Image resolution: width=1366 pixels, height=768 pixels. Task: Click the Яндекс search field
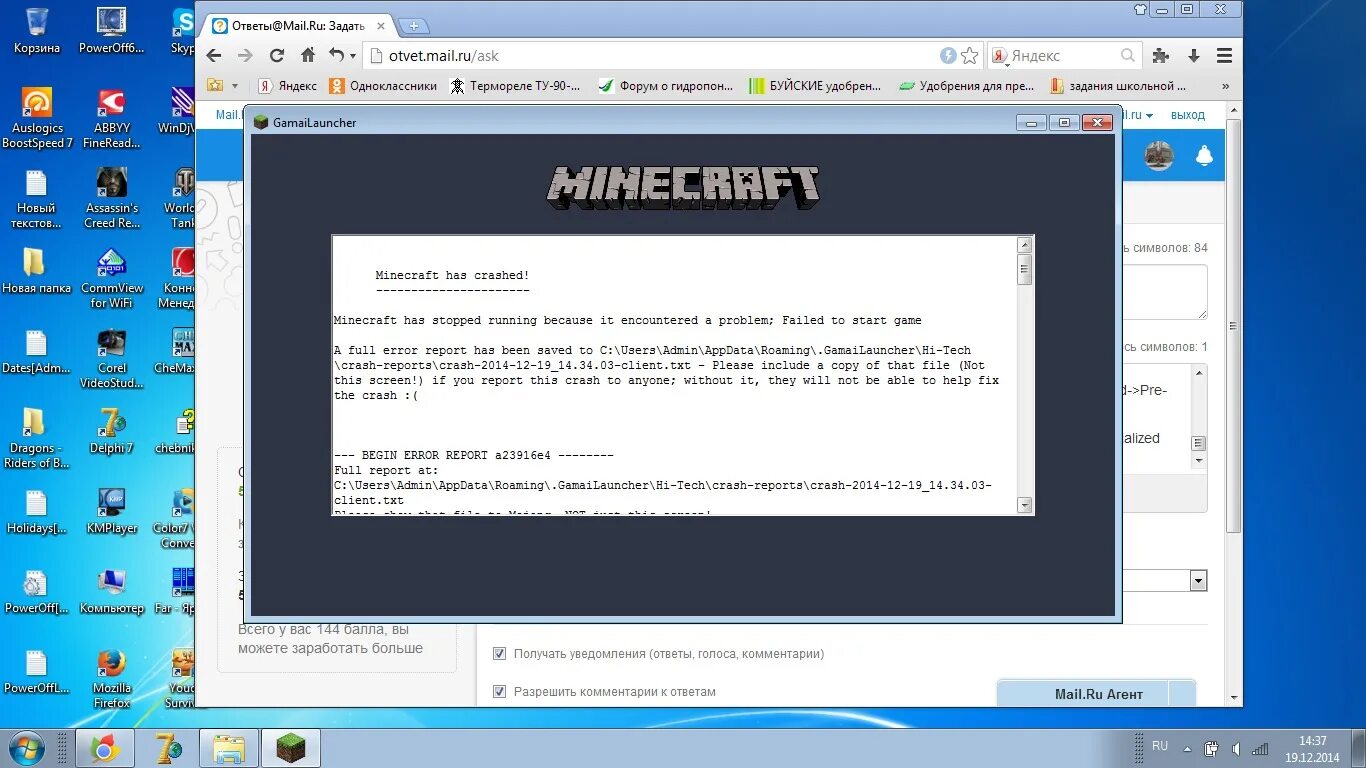pyautogui.click(x=1065, y=56)
